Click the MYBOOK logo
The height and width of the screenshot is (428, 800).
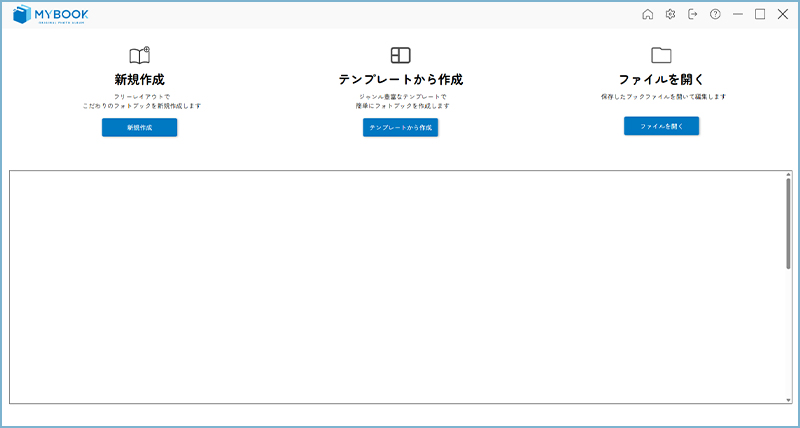coord(51,14)
